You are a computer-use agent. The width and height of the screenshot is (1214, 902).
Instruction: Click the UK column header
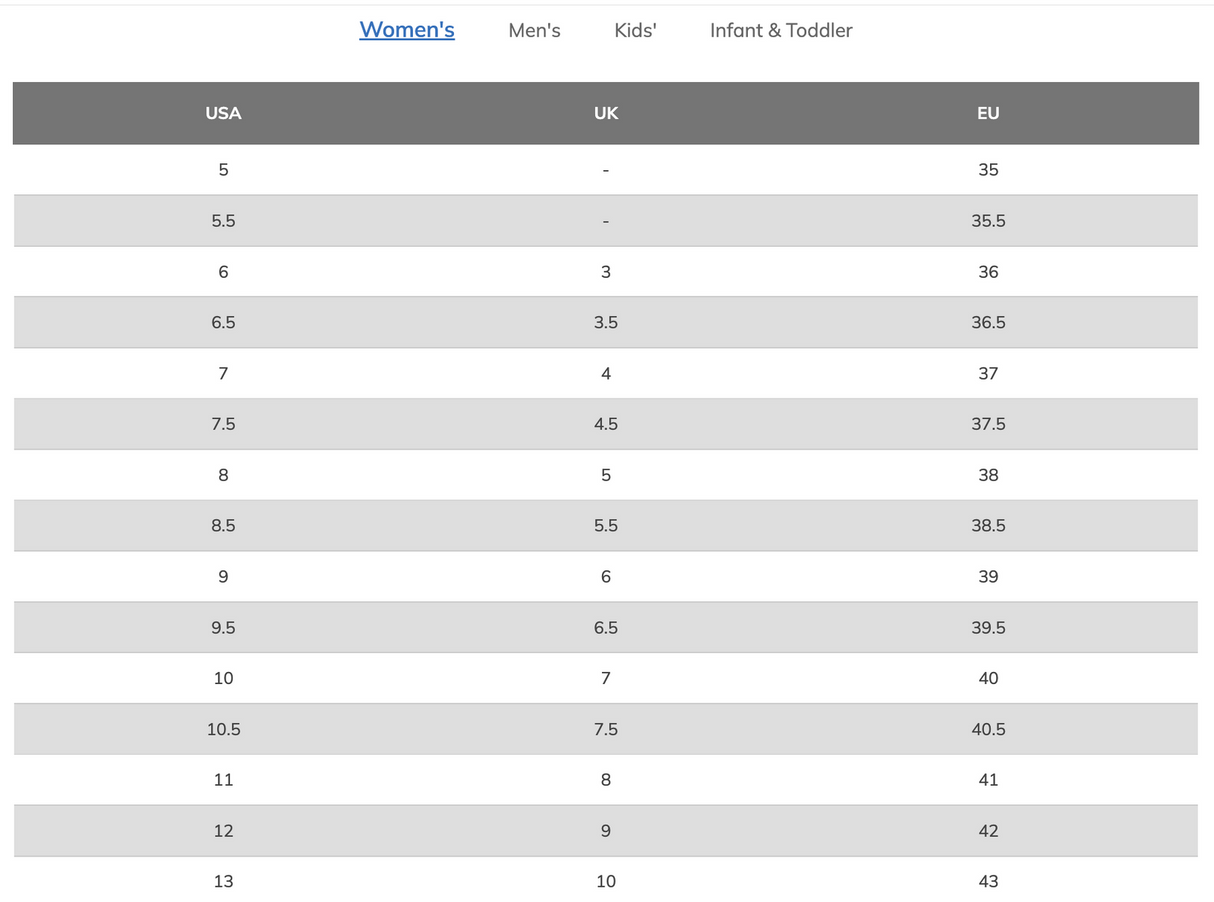tap(606, 113)
